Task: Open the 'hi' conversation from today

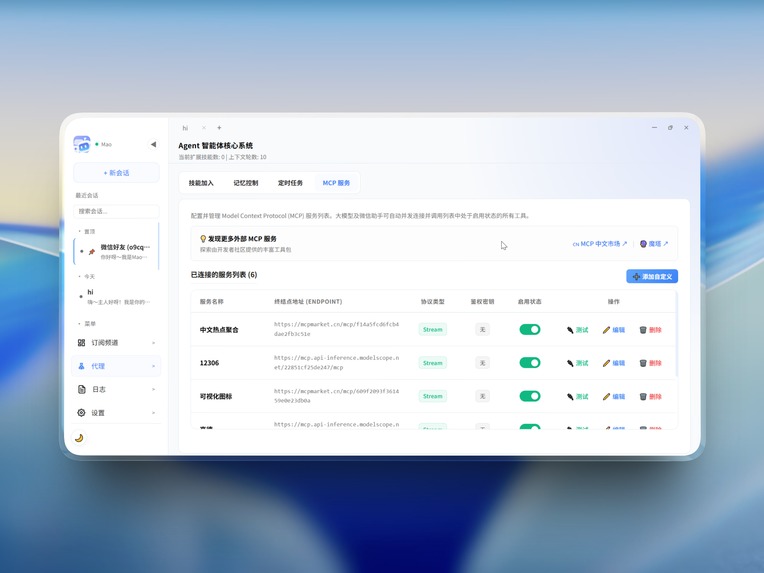Action: (x=116, y=297)
